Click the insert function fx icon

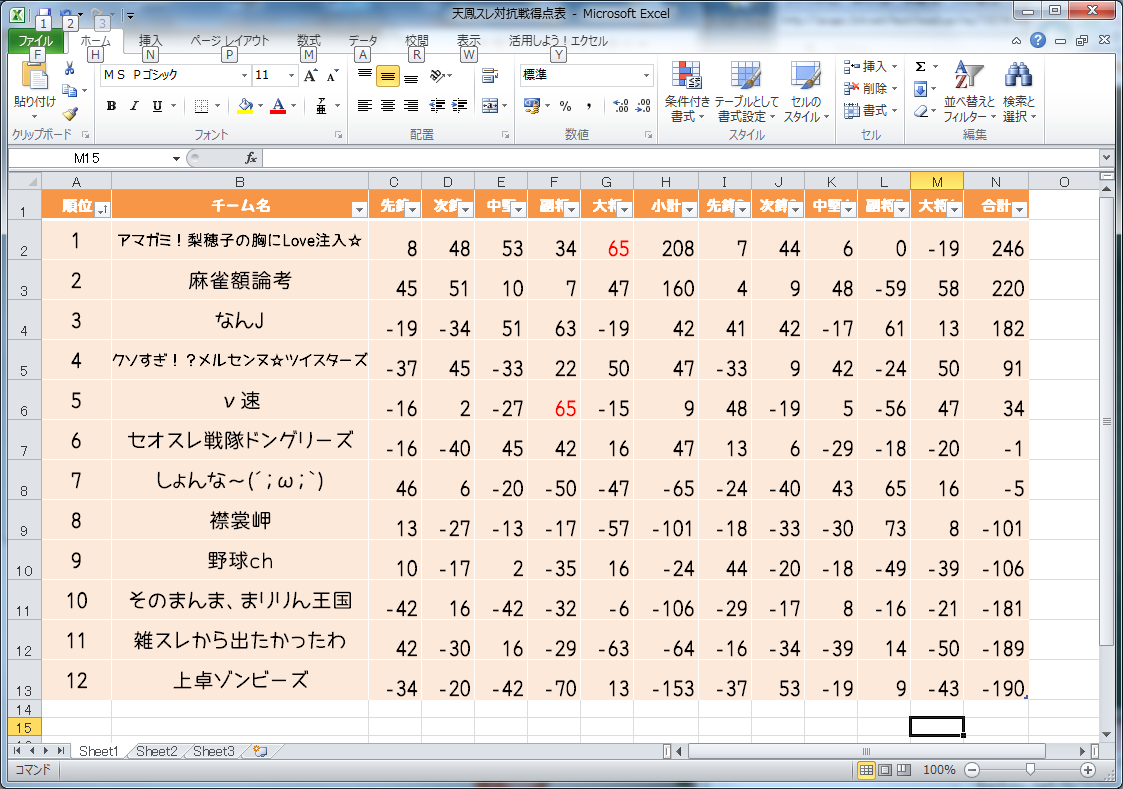[251, 158]
